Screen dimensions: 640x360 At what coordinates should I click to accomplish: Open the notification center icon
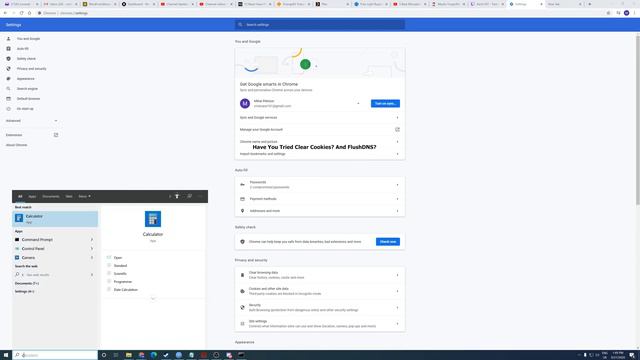coord(632,355)
